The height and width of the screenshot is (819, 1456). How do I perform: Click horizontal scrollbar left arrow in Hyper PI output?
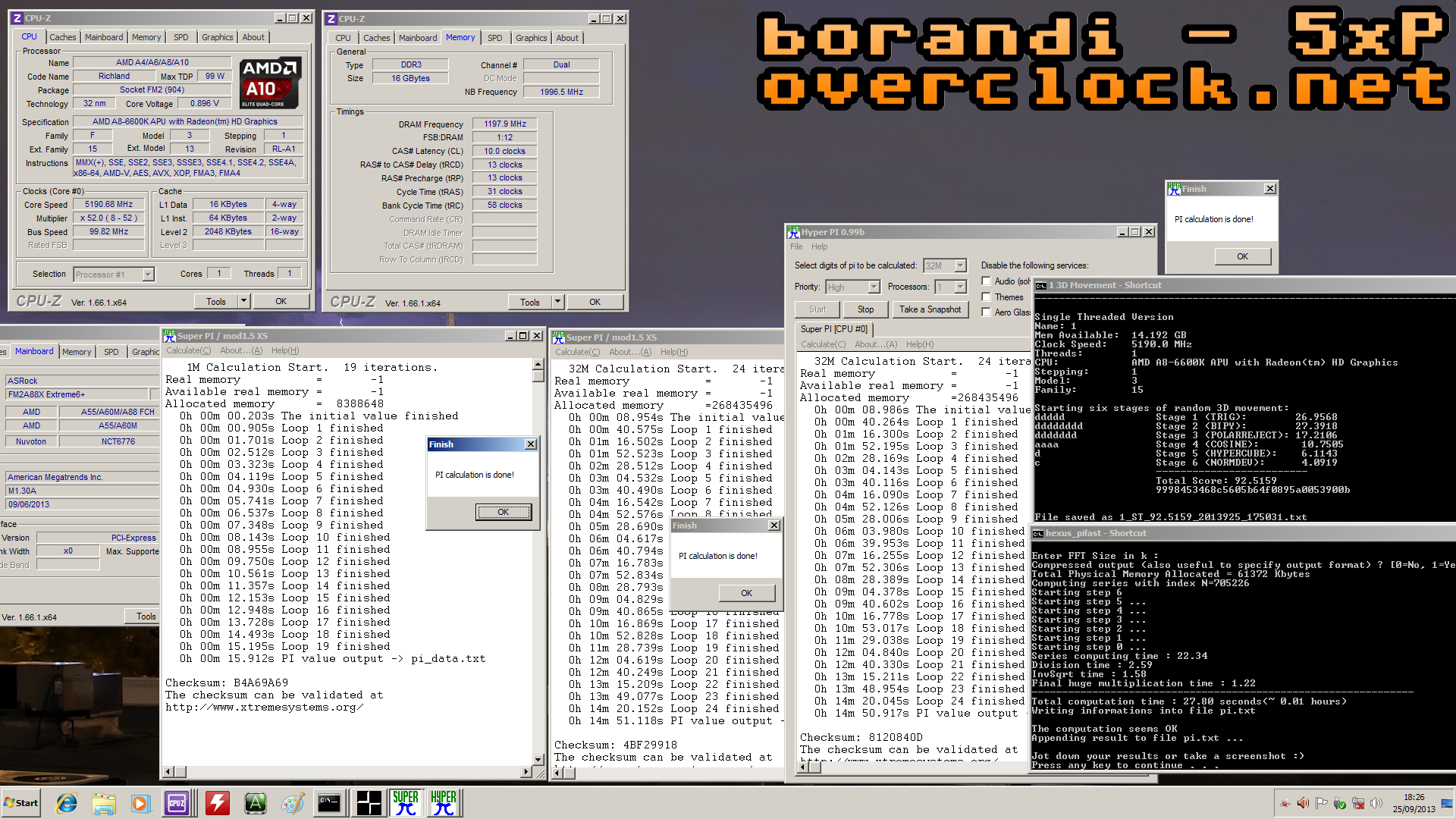coord(803,767)
